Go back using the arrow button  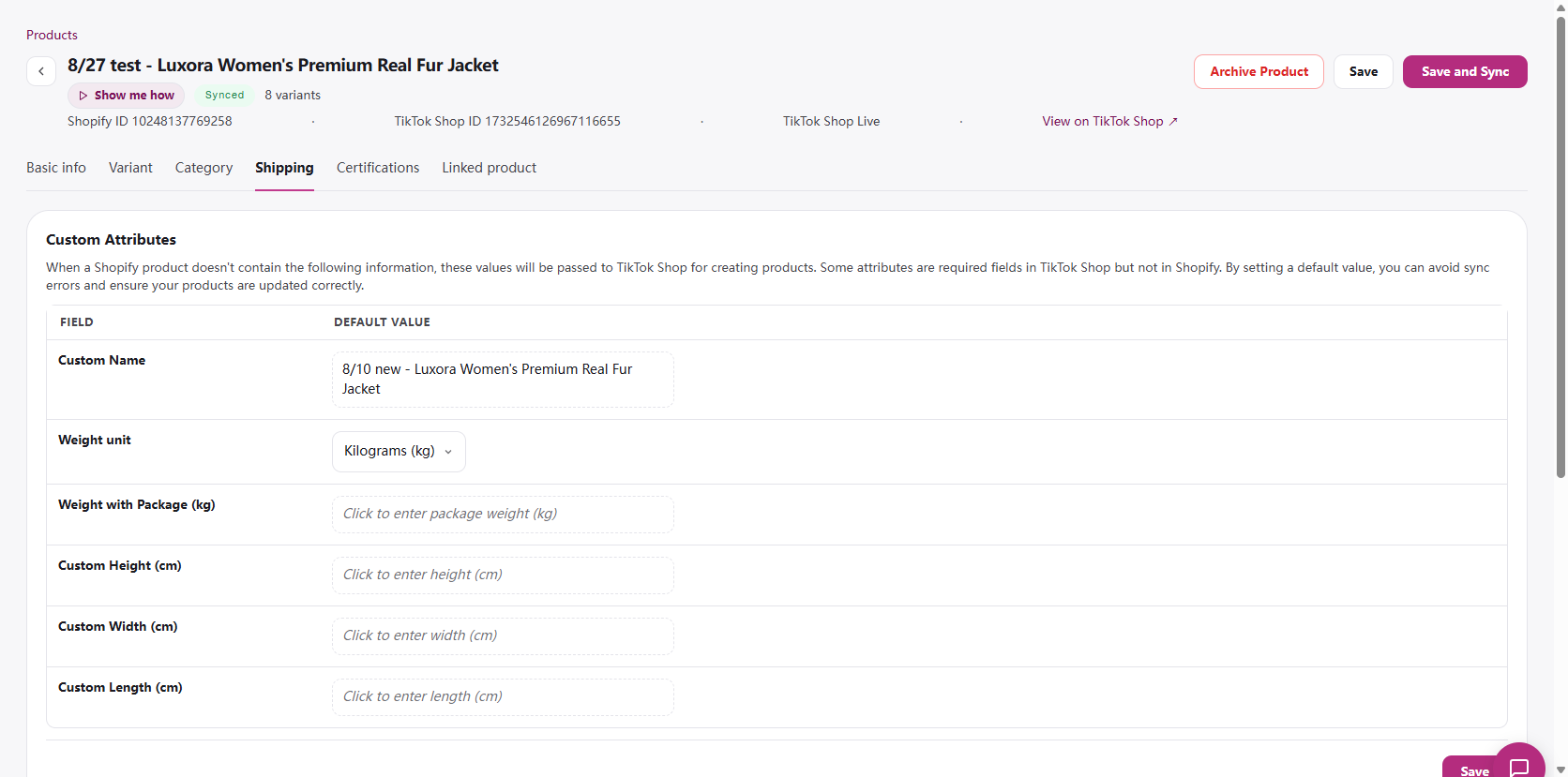click(41, 71)
